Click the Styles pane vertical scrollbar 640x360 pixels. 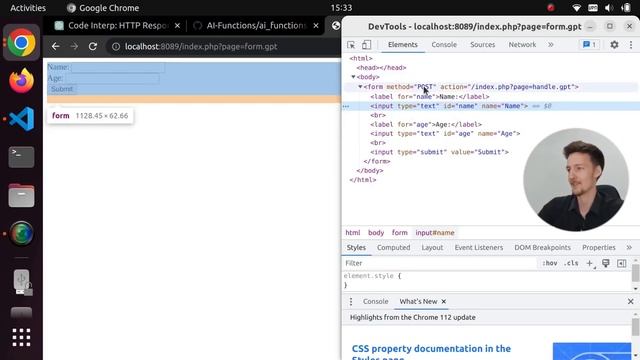pyautogui.click(x=636, y=273)
